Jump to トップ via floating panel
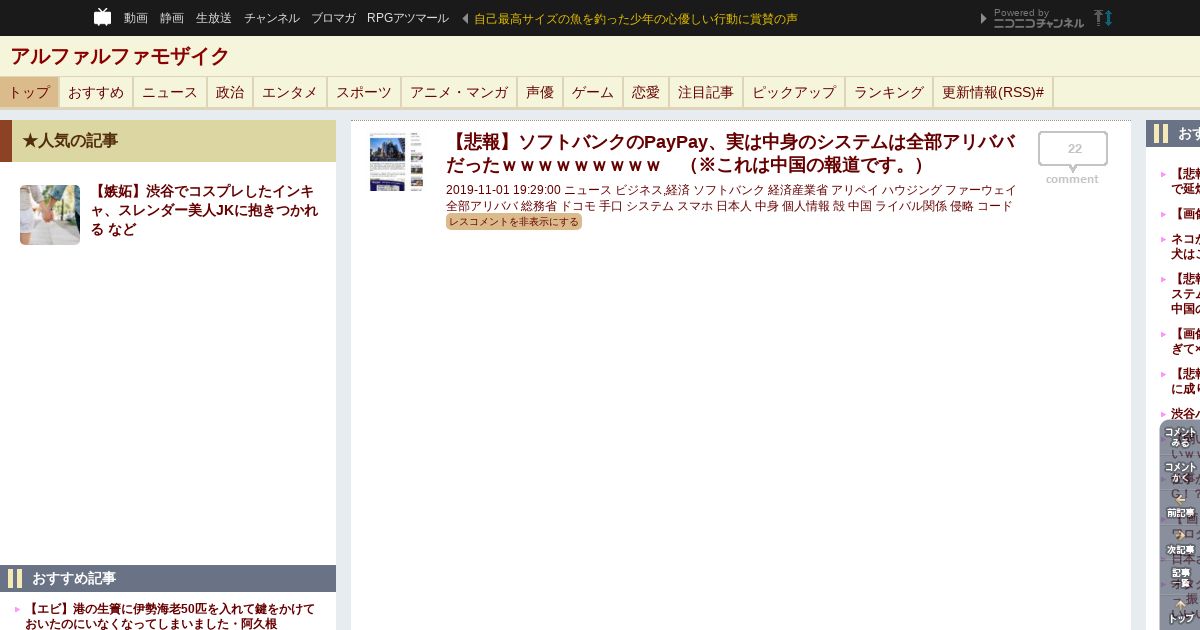The height and width of the screenshot is (630, 1200). click(1181, 612)
